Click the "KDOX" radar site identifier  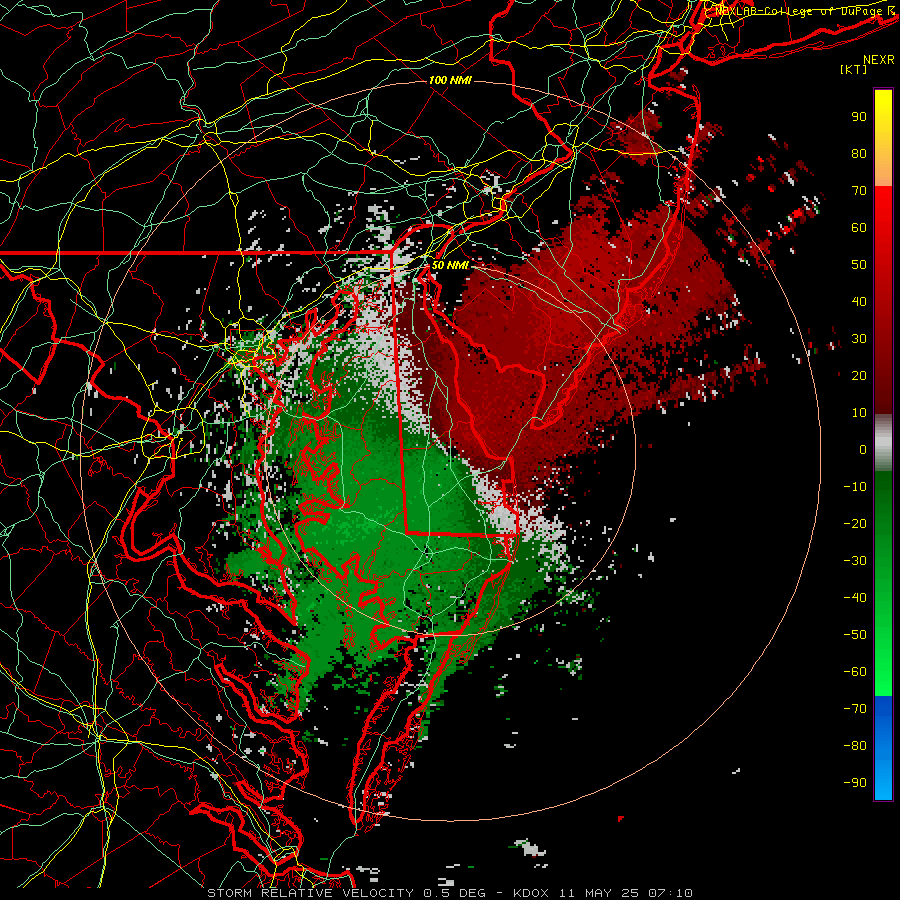531,893
